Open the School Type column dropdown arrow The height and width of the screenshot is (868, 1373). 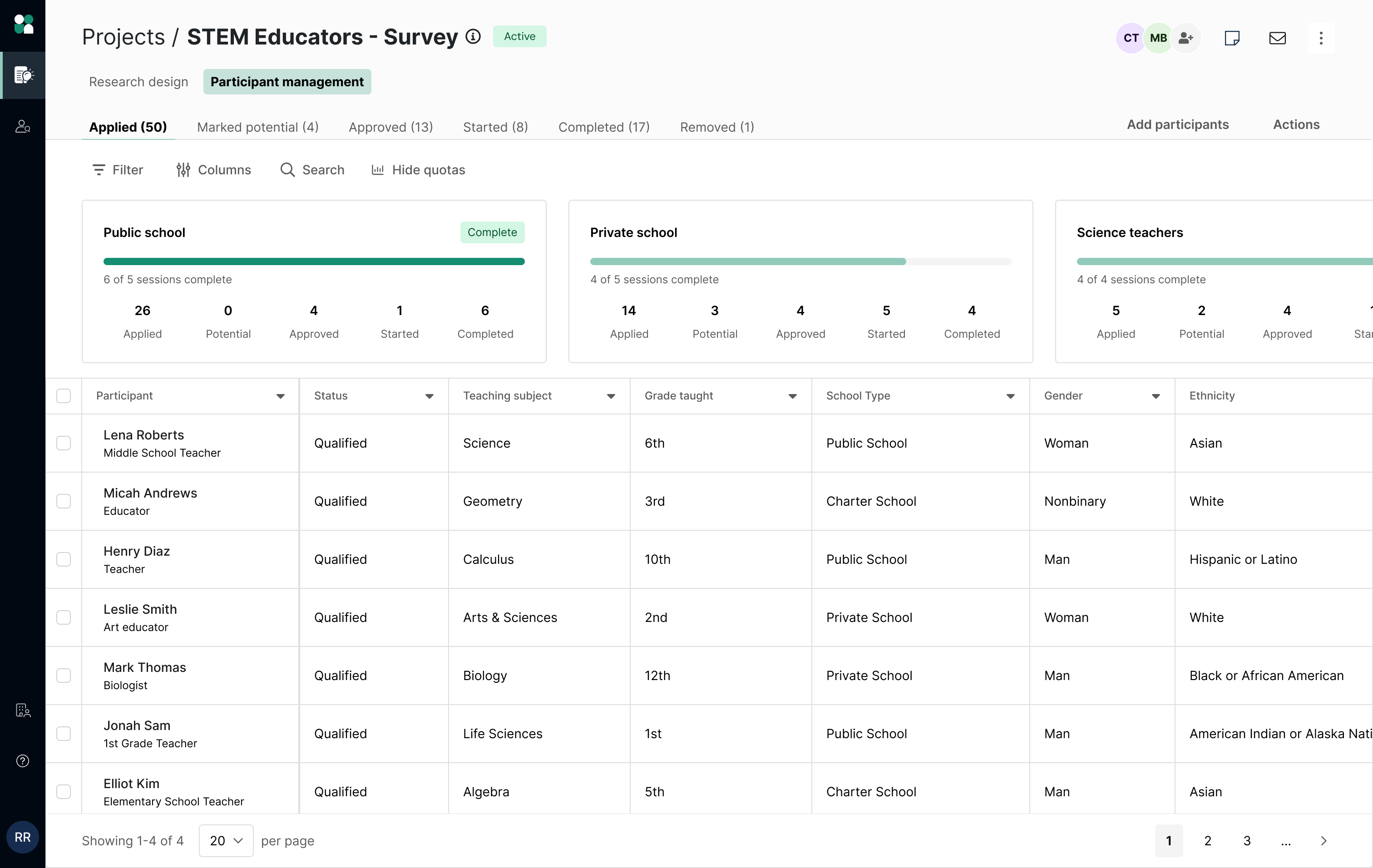(1010, 396)
